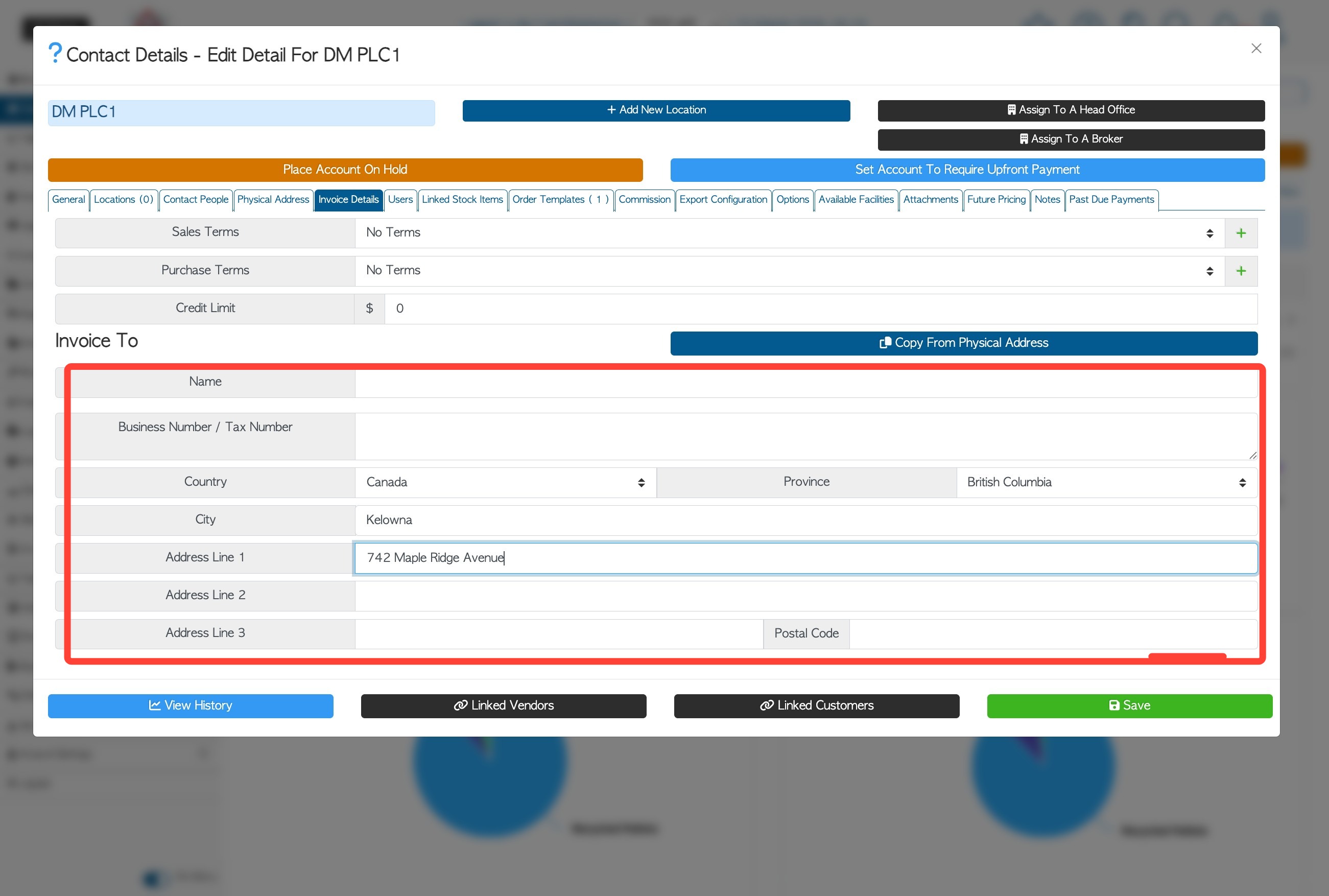Click the green Save button
Screen dimensions: 1329x896
click(1129, 705)
